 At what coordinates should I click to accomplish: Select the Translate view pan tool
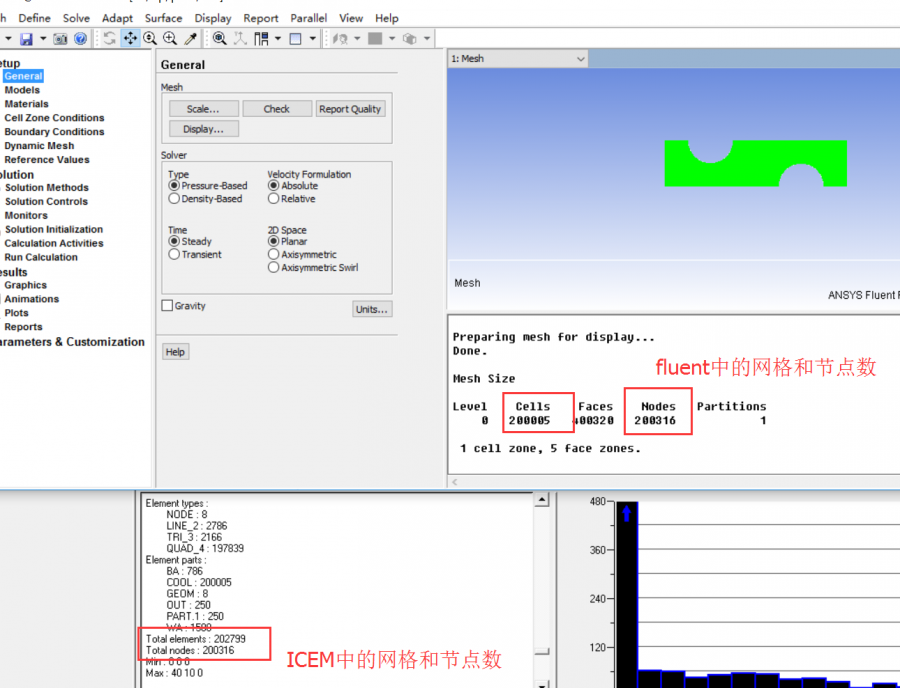pos(130,39)
